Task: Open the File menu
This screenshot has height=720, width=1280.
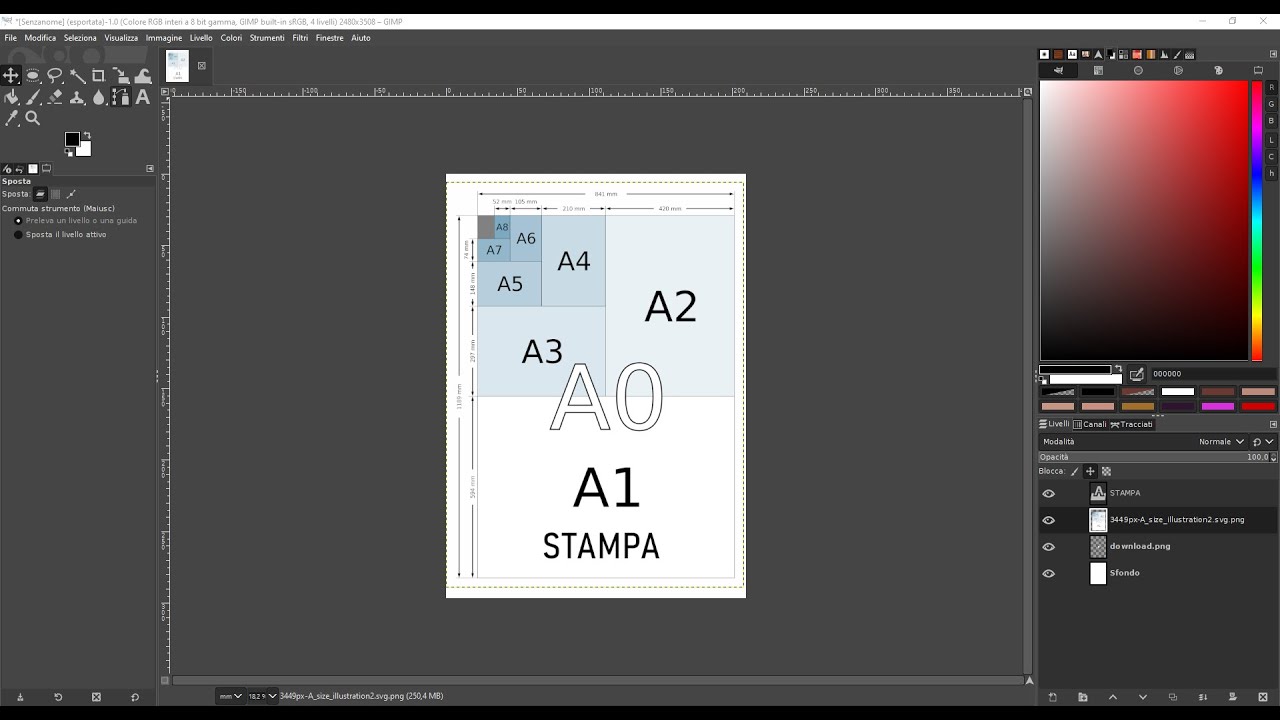Action: point(11,38)
